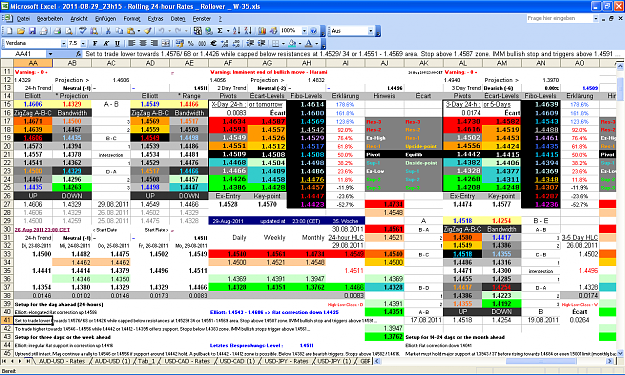Click the horizontal scrollbar thumb
This screenshot has height=375, width=625.
point(541,361)
